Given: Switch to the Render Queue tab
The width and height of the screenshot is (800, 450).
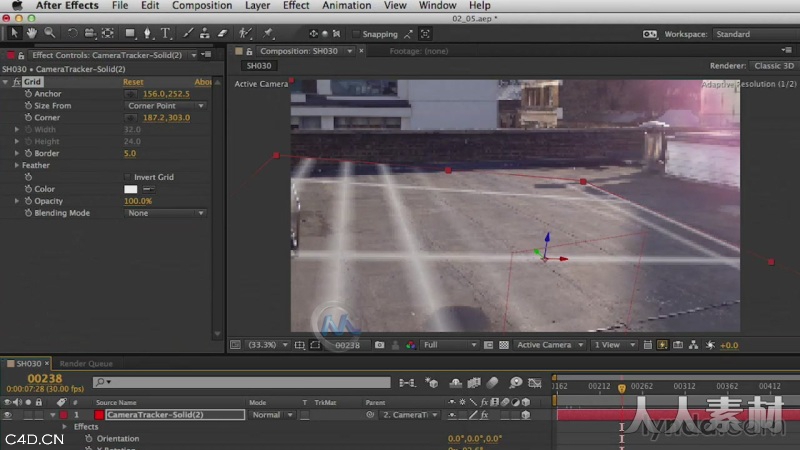Looking at the screenshot, I should (x=86, y=364).
